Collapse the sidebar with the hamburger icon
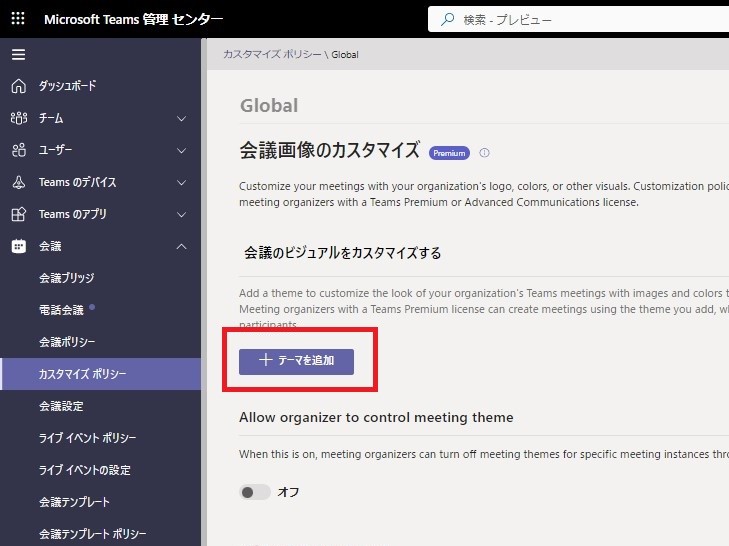This screenshot has width=729, height=546. (x=19, y=55)
